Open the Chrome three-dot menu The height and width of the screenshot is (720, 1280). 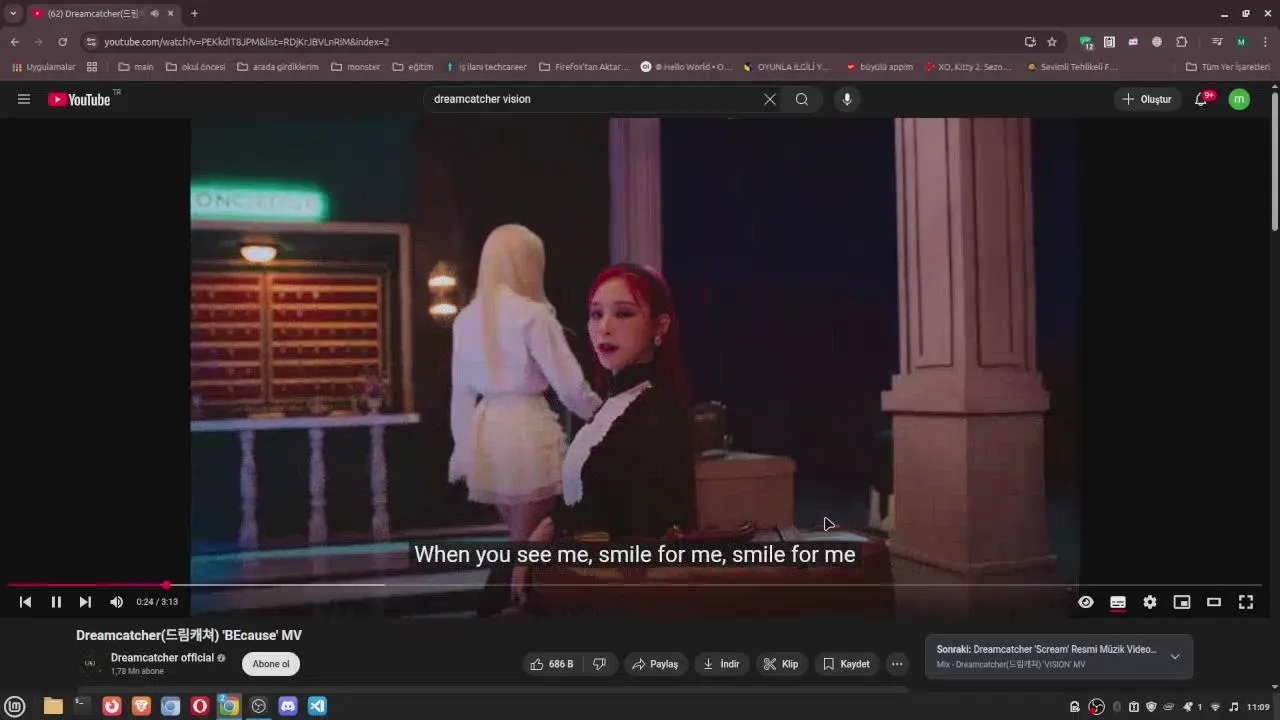pyautogui.click(x=1264, y=42)
